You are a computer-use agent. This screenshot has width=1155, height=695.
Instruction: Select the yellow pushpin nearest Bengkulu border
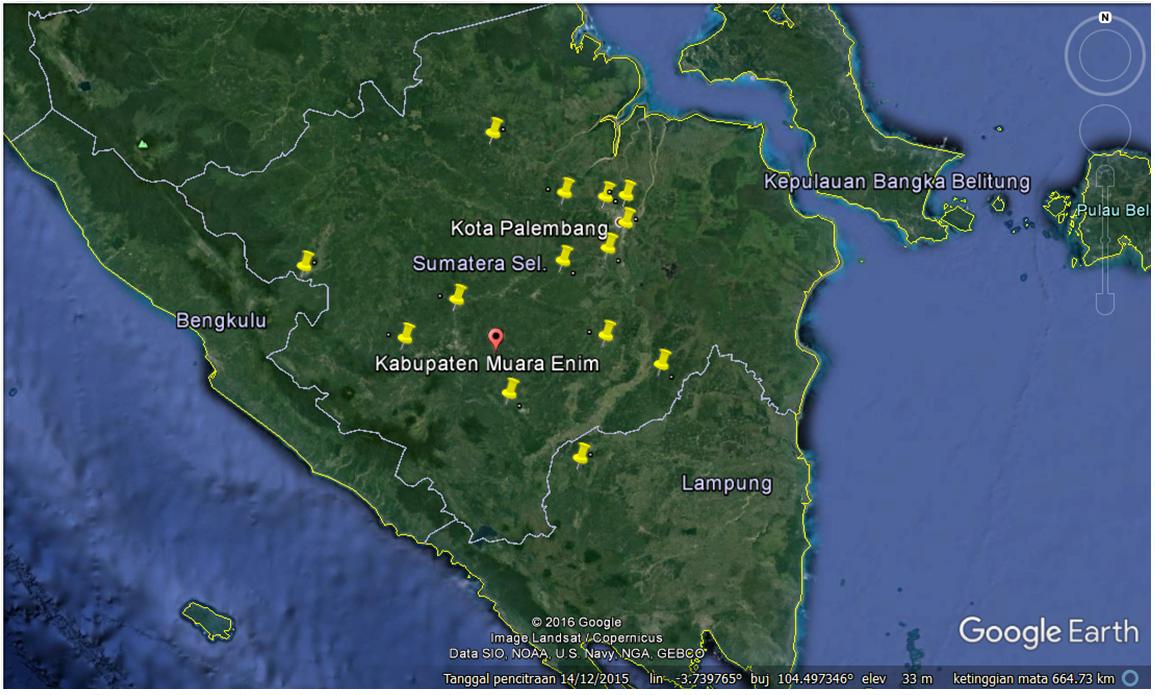[306, 260]
